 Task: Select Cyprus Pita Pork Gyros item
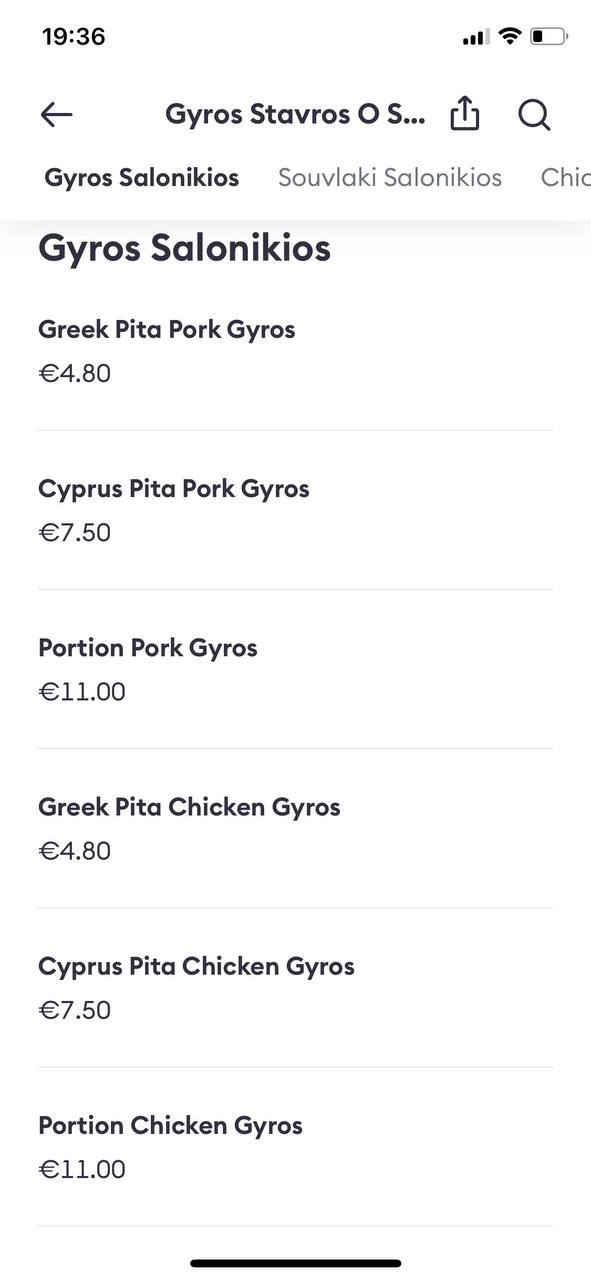coord(295,510)
